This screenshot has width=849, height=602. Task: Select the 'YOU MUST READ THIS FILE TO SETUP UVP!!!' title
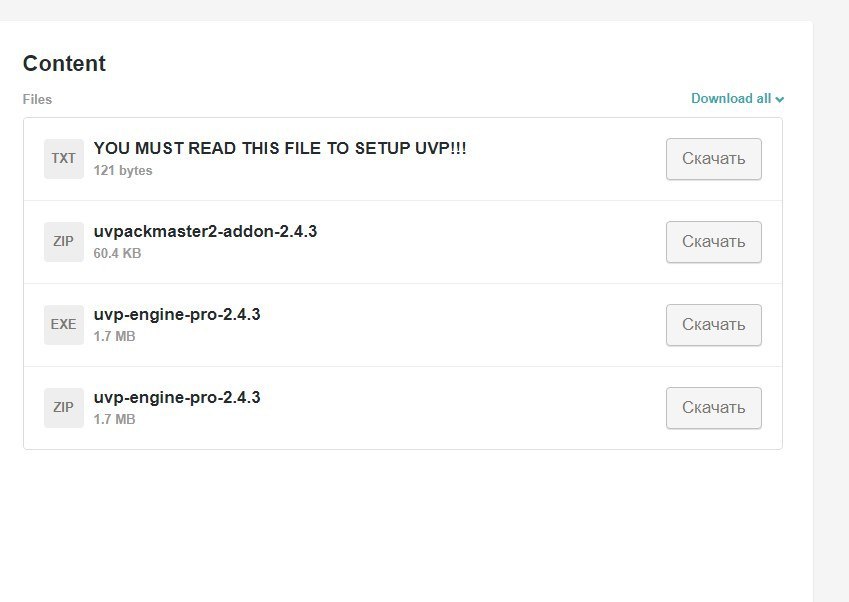click(280, 149)
